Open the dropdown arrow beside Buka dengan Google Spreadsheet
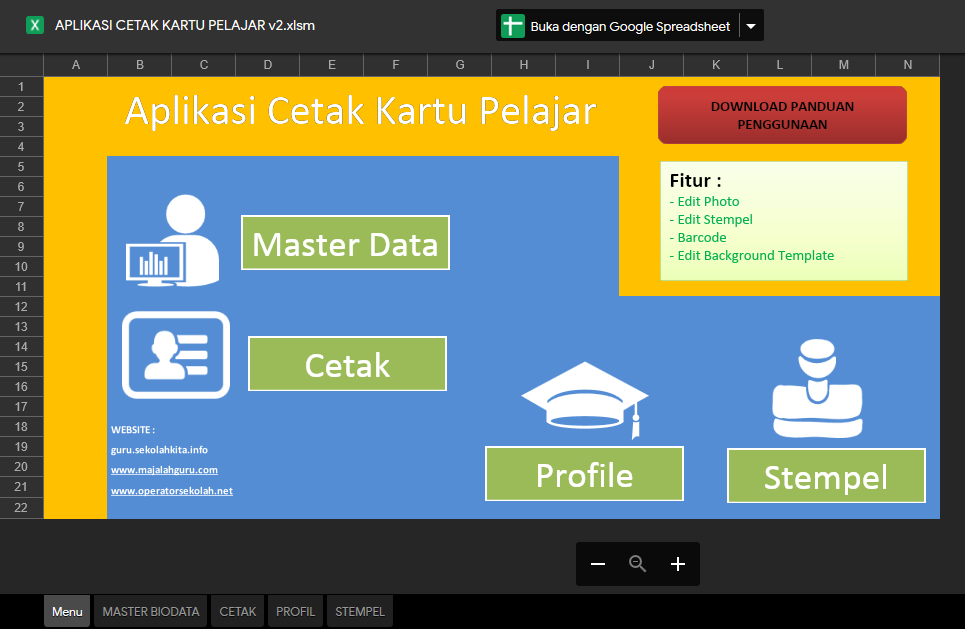The height and width of the screenshot is (629, 965). coord(750,26)
